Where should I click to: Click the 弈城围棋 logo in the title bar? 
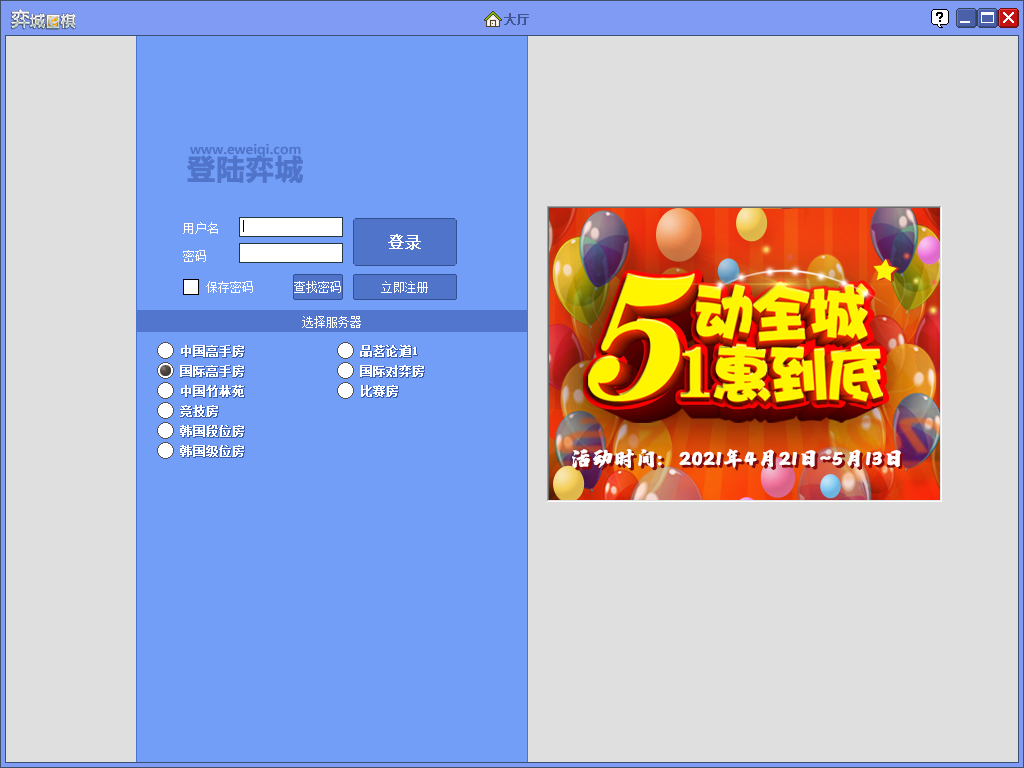tap(43, 19)
